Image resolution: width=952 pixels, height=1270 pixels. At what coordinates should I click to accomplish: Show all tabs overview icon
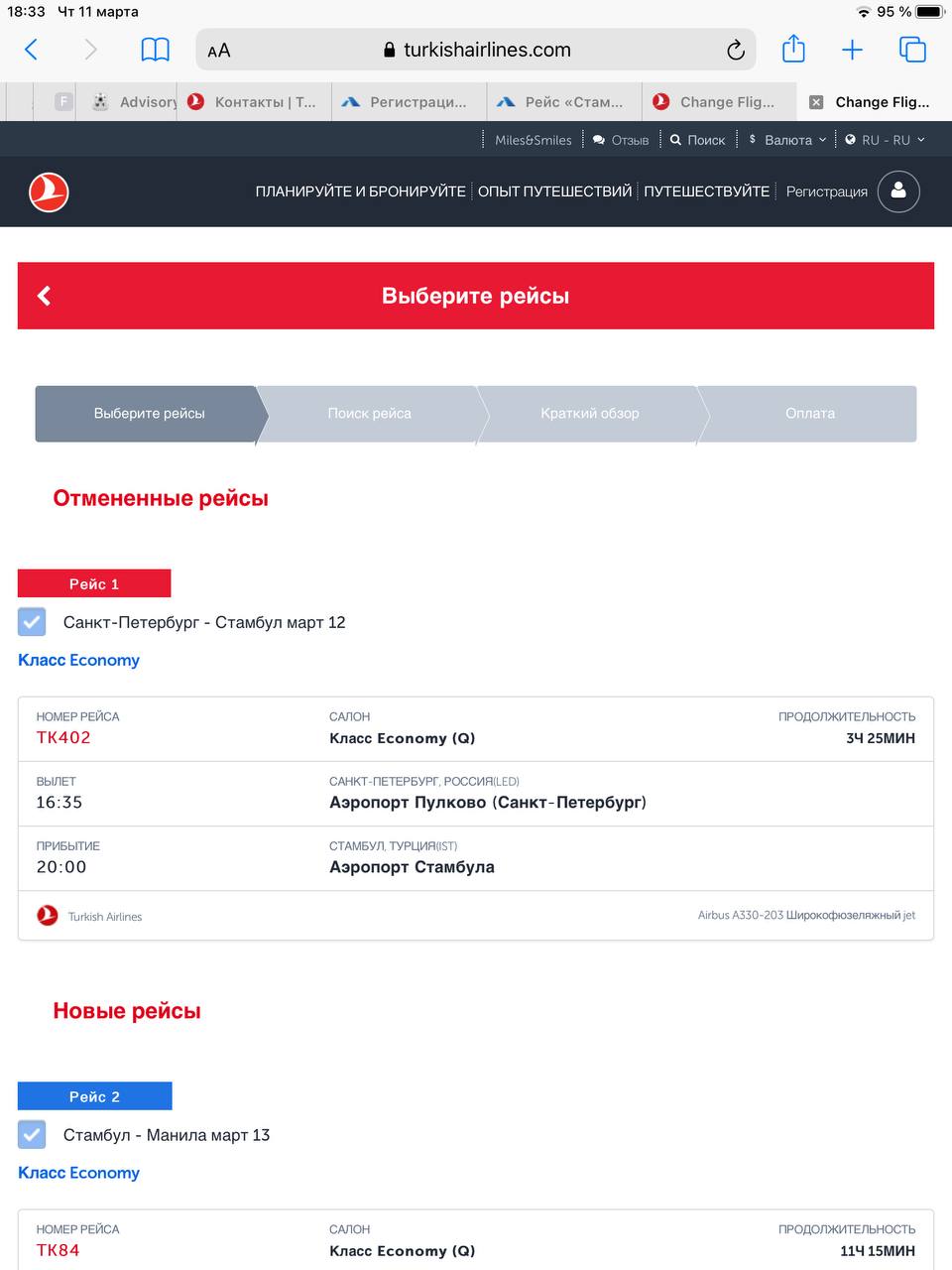click(912, 50)
